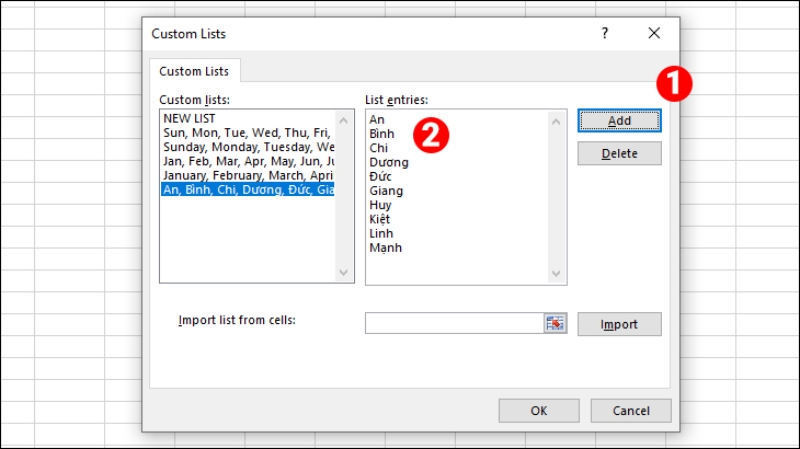Dismiss dialog with Cancel button
The image size is (800, 449).
click(631, 410)
